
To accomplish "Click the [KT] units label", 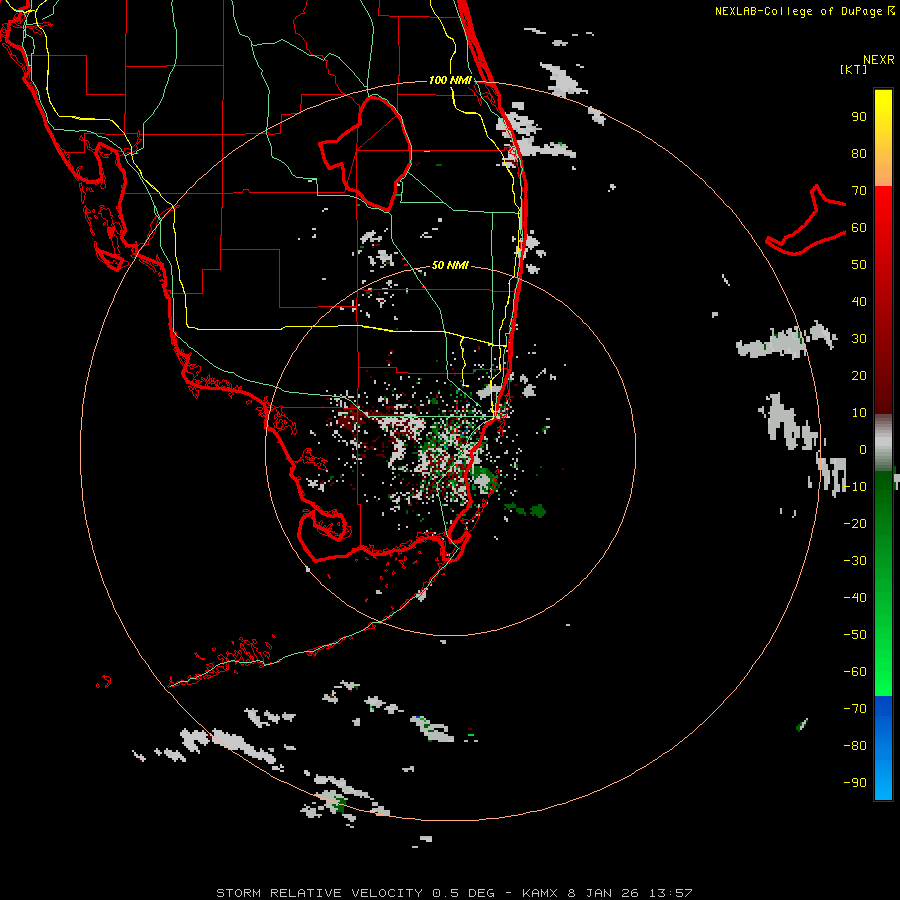I will coord(854,69).
